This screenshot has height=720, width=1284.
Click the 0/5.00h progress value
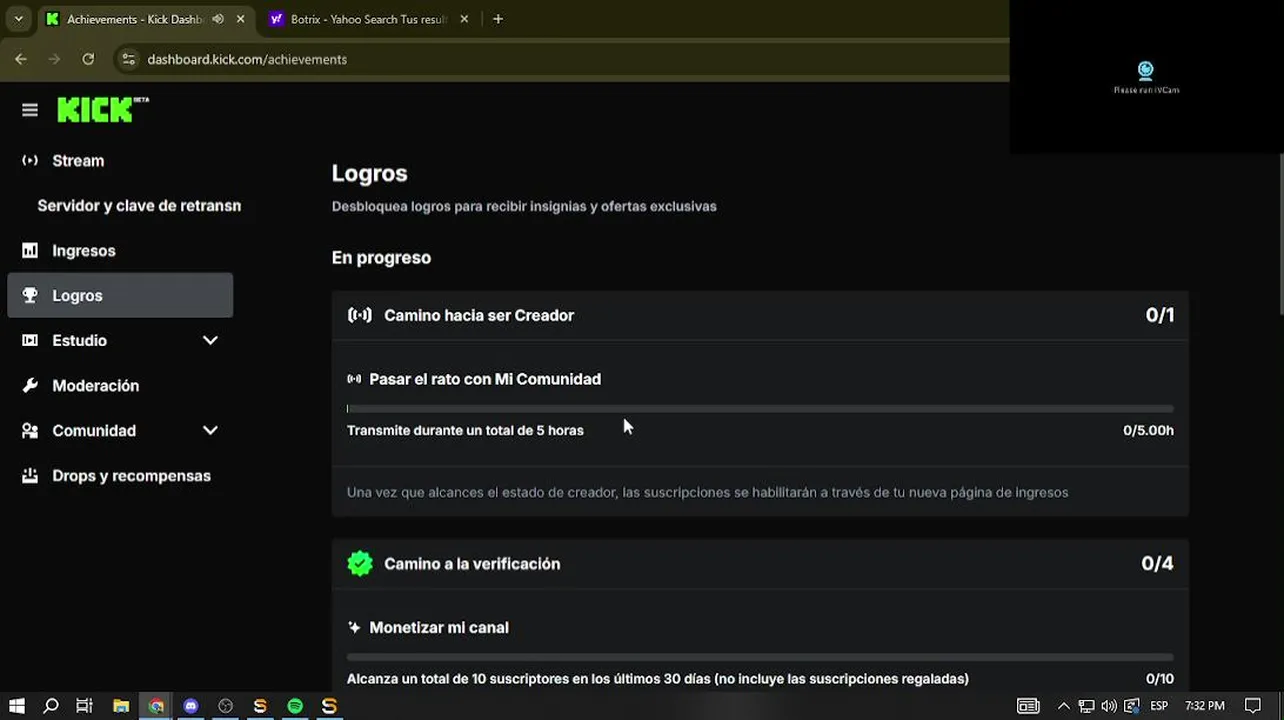click(x=1148, y=431)
